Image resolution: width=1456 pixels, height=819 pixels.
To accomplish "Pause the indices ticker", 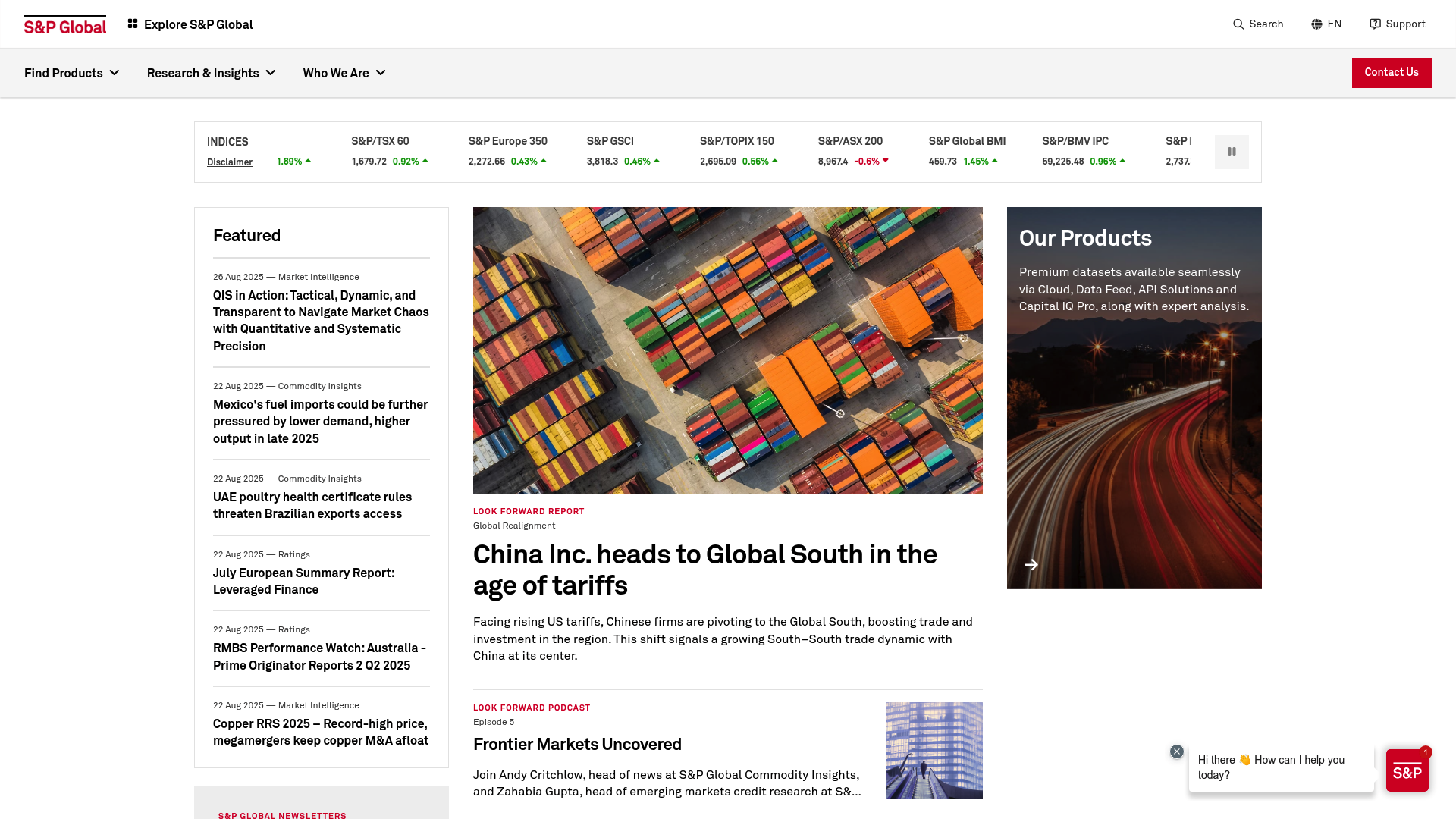I will click(1232, 152).
